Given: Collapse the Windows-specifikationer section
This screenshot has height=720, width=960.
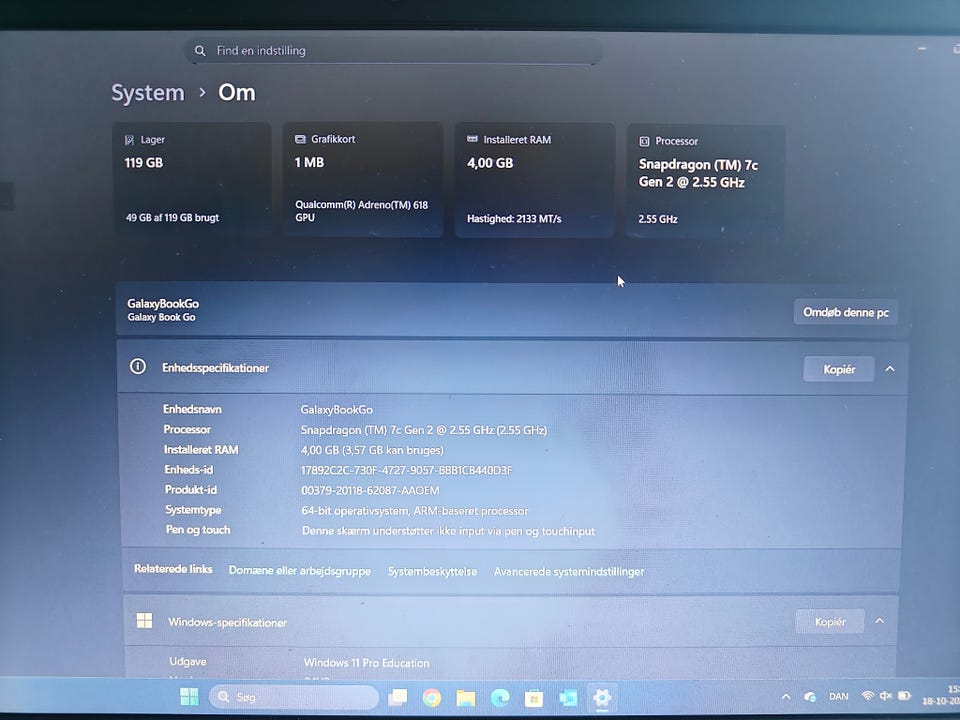Looking at the screenshot, I should [x=879, y=621].
